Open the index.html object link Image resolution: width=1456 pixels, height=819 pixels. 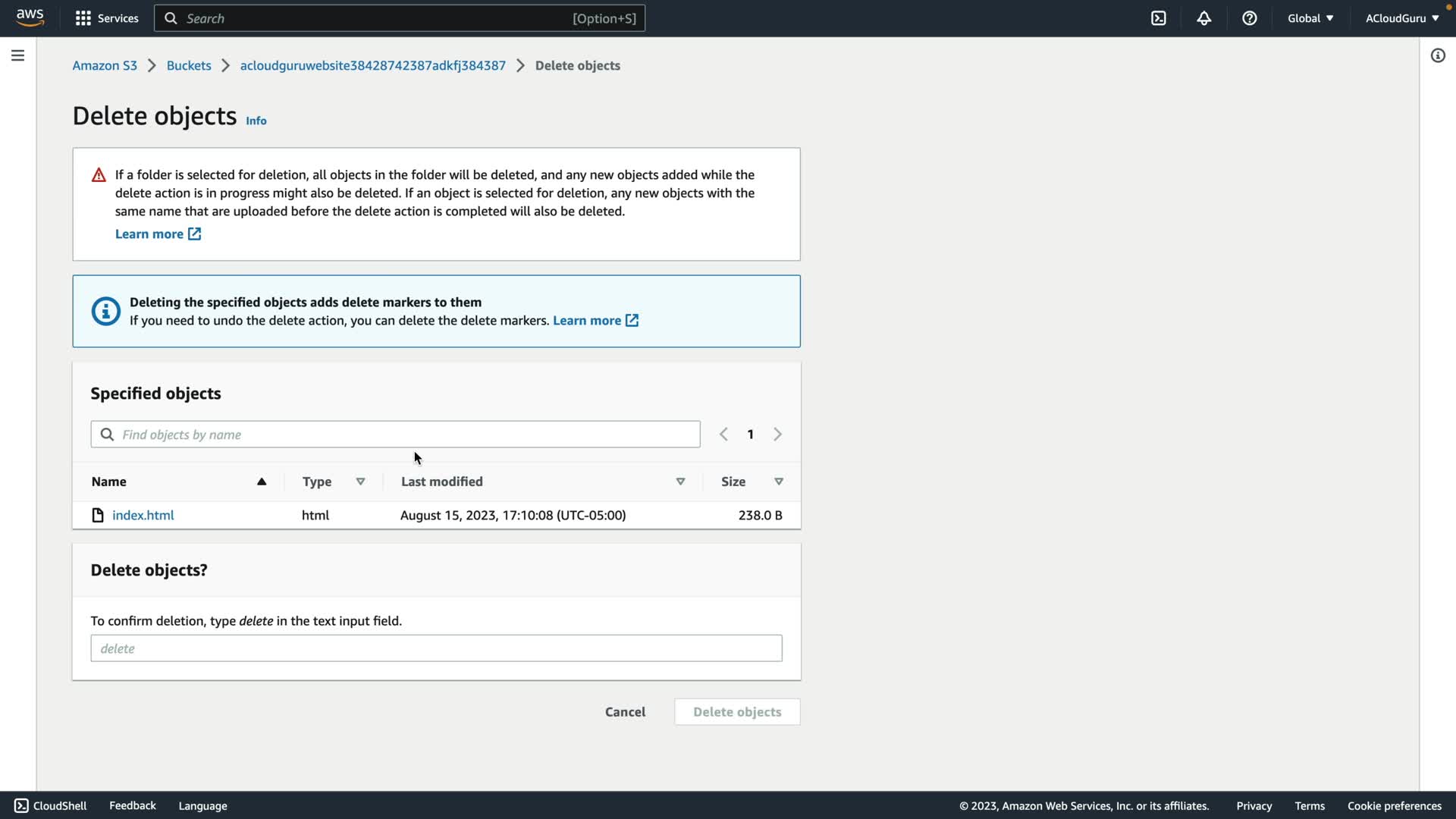coord(143,515)
